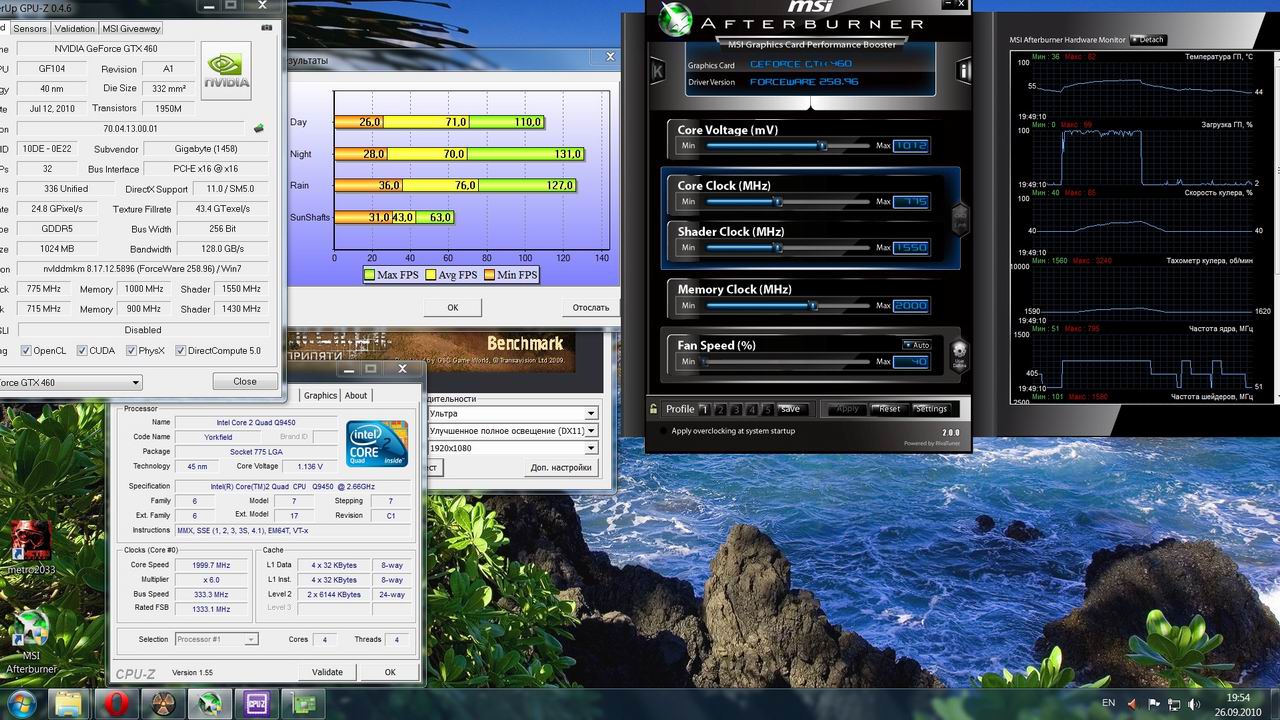The height and width of the screenshot is (720, 1280).
Task: Open the About tab in CPU-Z
Action: (356, 395)
